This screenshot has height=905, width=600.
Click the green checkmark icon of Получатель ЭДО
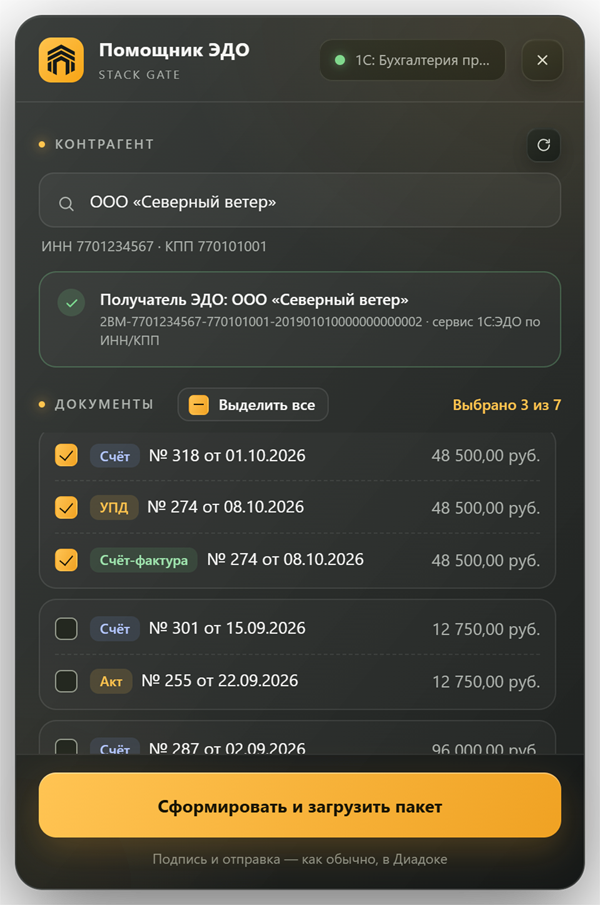(72, 302)
